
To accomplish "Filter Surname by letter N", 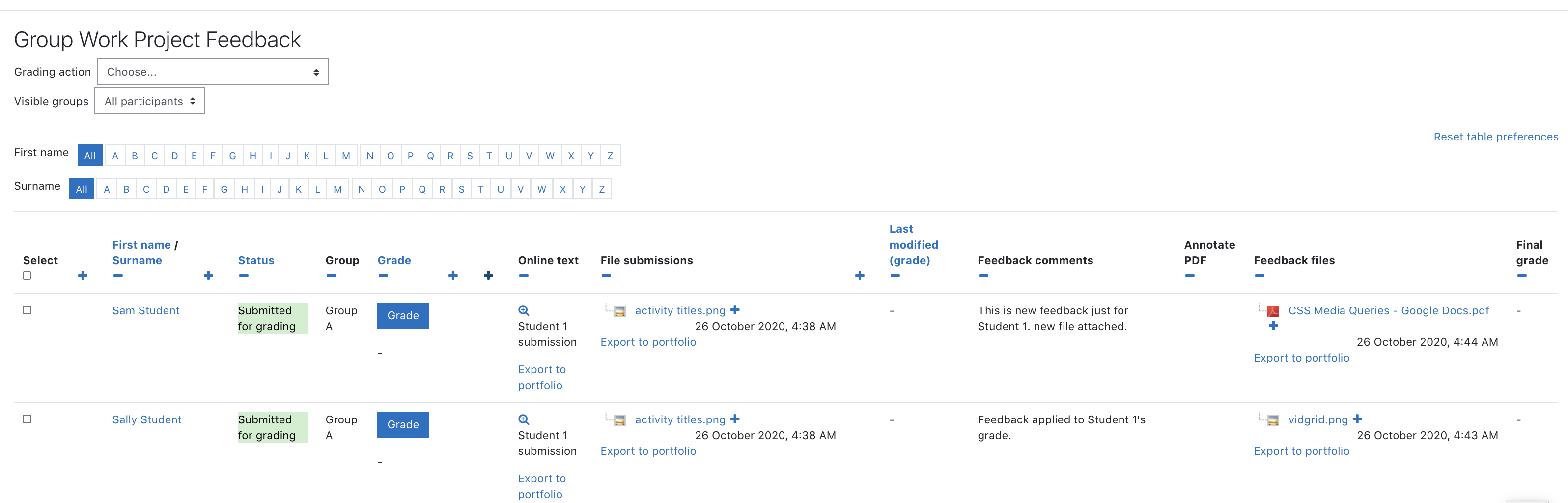I will (x=362, y=190).
